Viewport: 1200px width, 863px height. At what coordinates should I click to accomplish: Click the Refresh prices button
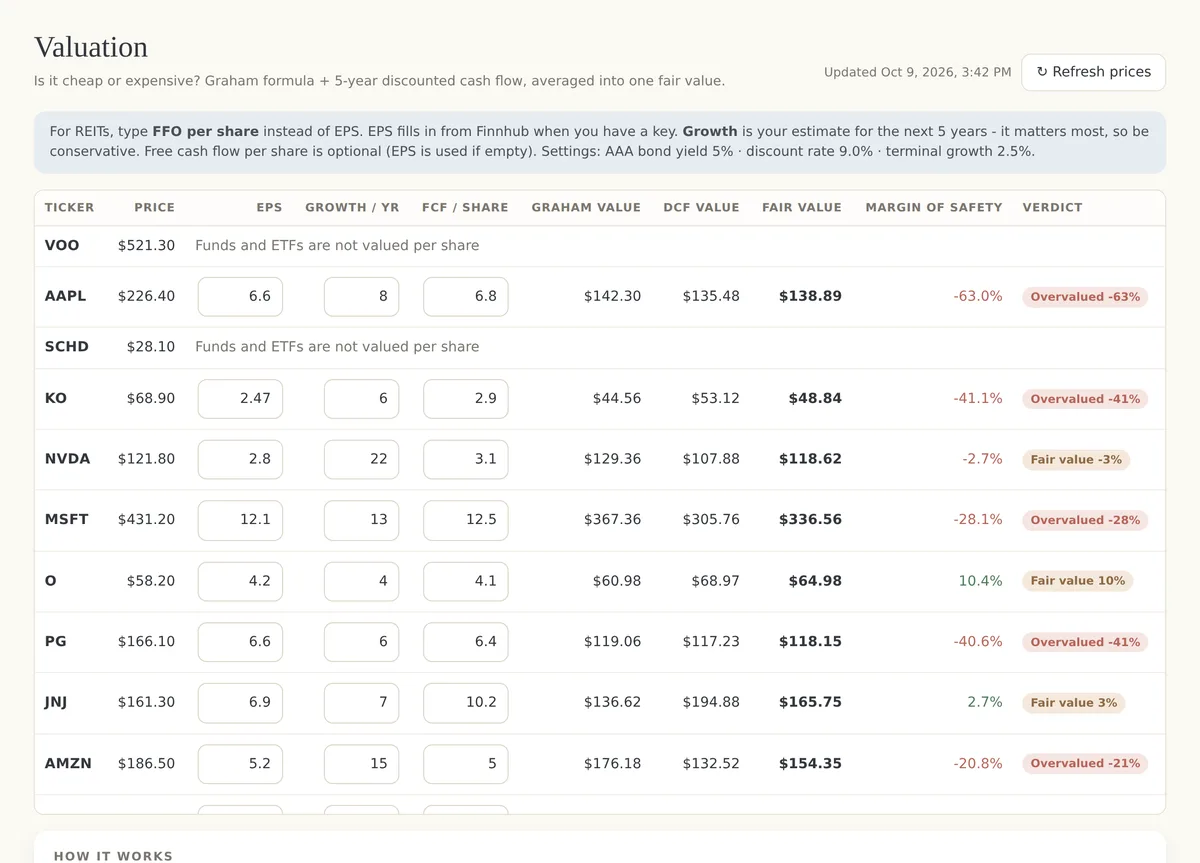[1093, 72]
